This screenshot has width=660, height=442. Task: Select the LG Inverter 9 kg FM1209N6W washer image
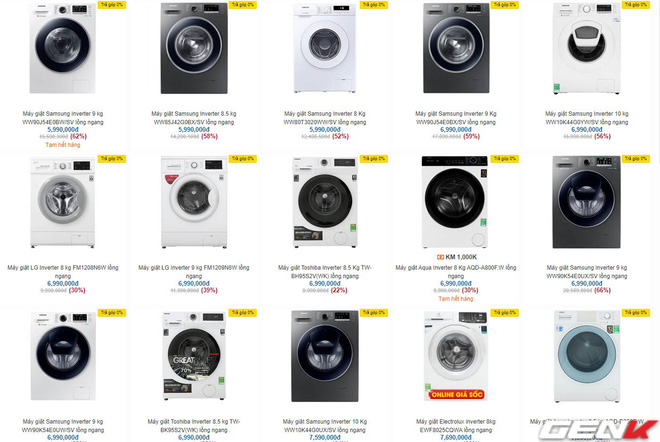pos(194,202)
